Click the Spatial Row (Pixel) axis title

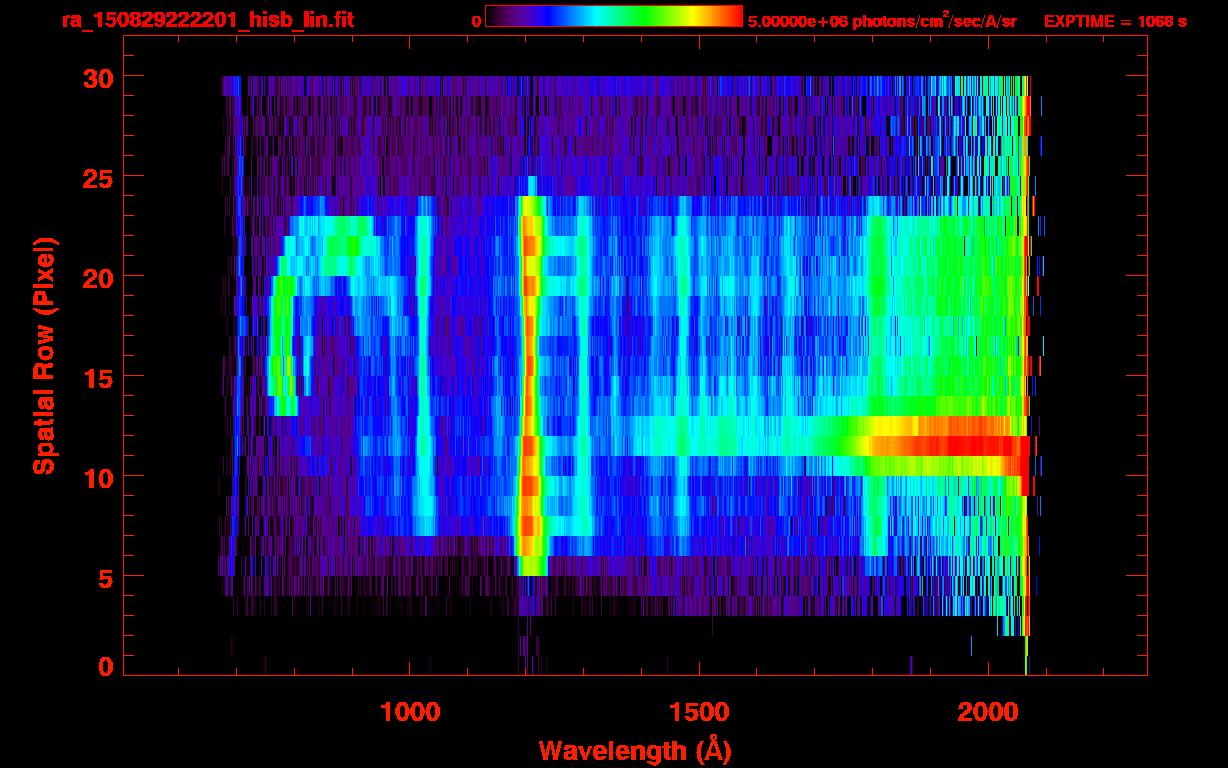(x=43, y=356)
